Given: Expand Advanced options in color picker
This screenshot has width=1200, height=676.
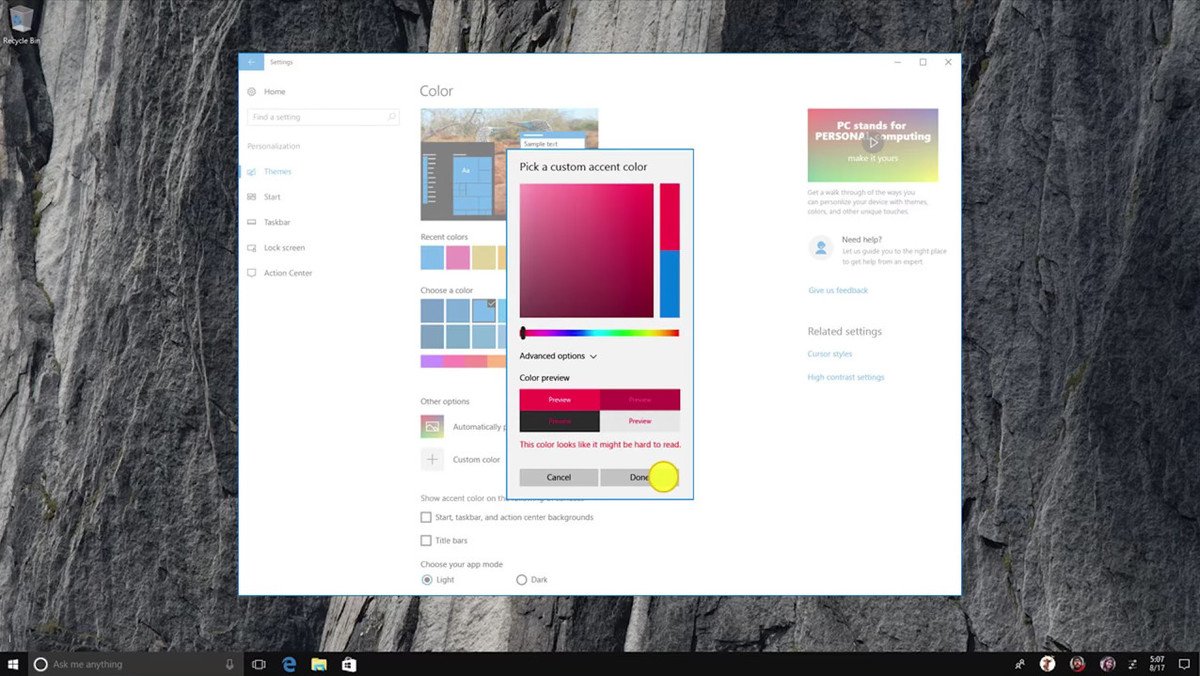Looking at the screenshot, I should pyautogui.click(x=558, y=356).
